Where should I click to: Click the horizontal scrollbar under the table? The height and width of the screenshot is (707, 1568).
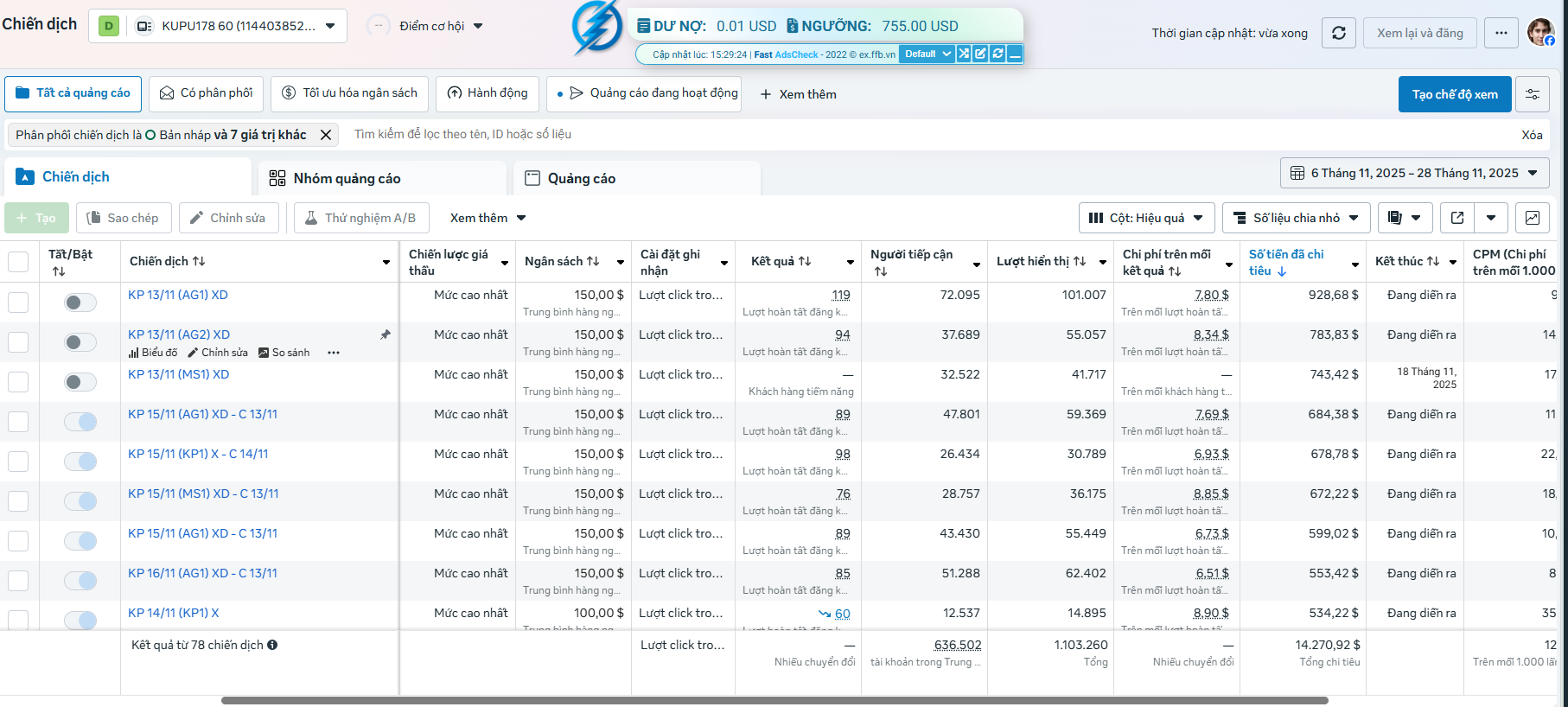coord(774,700)
